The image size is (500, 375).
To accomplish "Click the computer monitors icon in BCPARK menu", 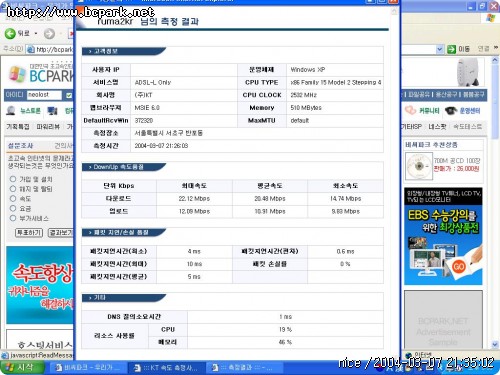I will click(53, 110).
